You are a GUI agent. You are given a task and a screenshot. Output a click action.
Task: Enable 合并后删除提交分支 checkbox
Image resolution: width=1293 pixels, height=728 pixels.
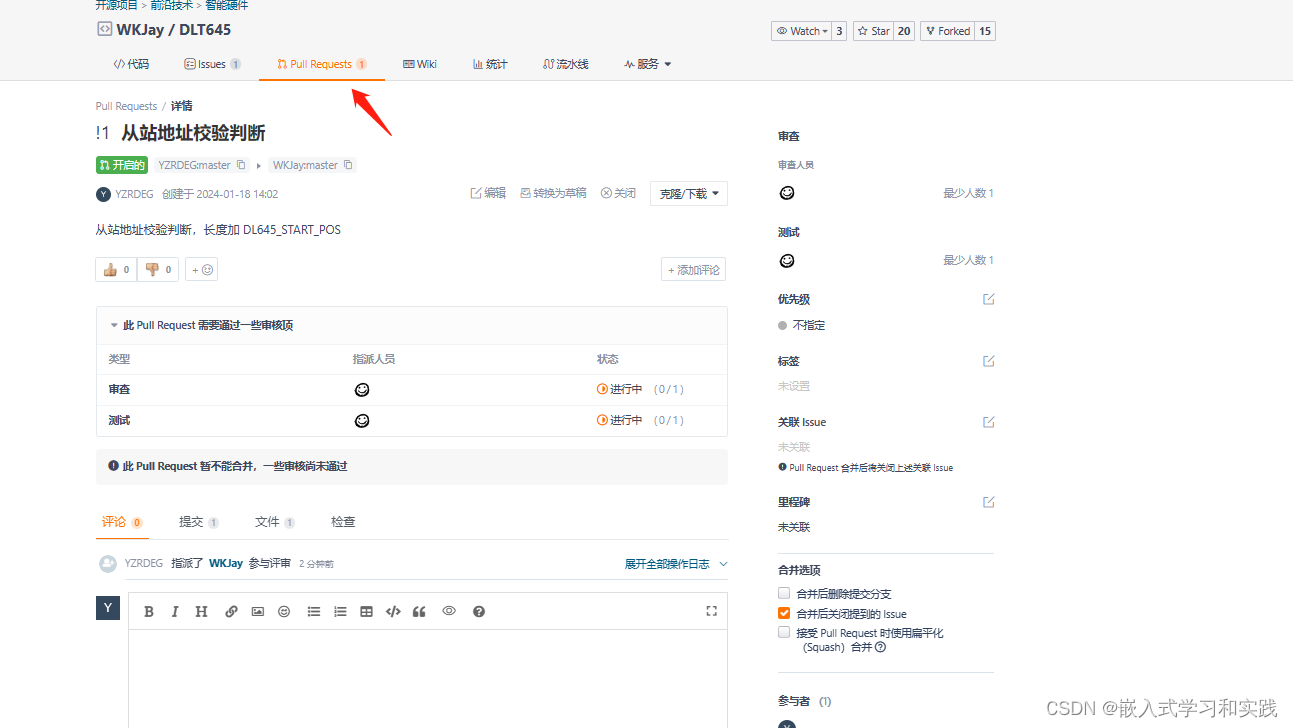click(784, 594)
